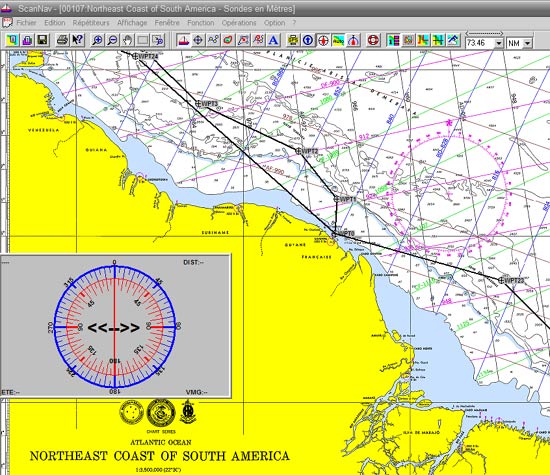The height and width of the screenshot is (475, 550).
Task: Select waypoint WPT23 on the chart
Action: pyautogui.click(x=502, y=280)
